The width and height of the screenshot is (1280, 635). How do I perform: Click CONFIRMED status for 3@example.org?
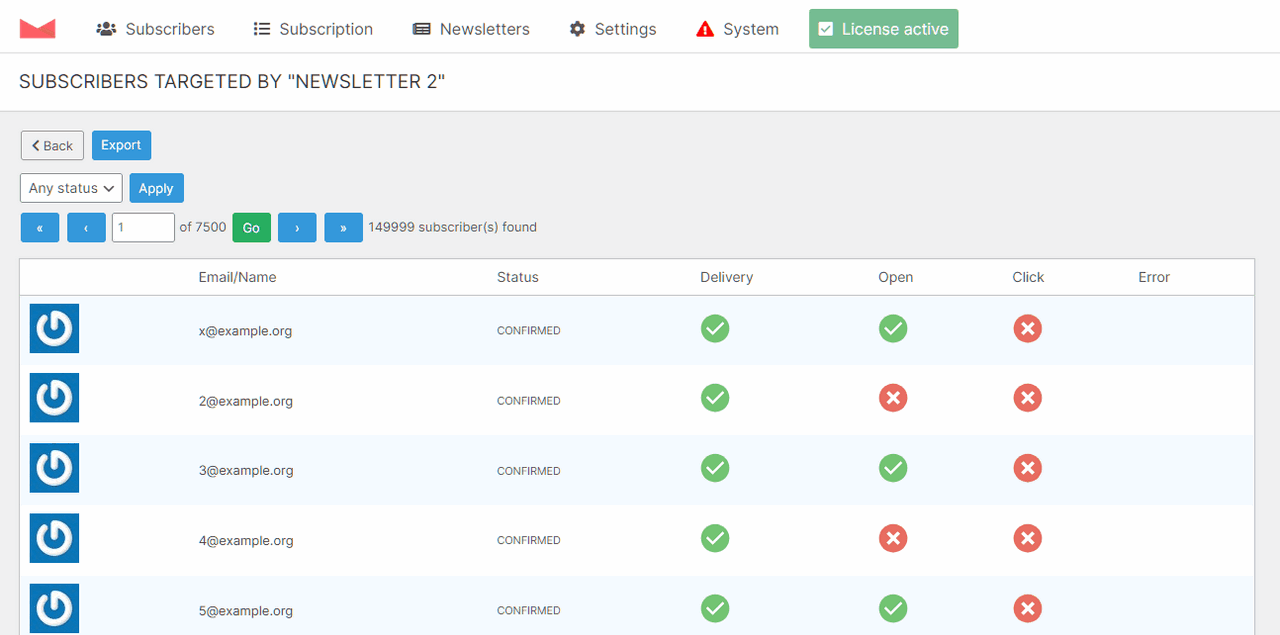tap(529, 471)
